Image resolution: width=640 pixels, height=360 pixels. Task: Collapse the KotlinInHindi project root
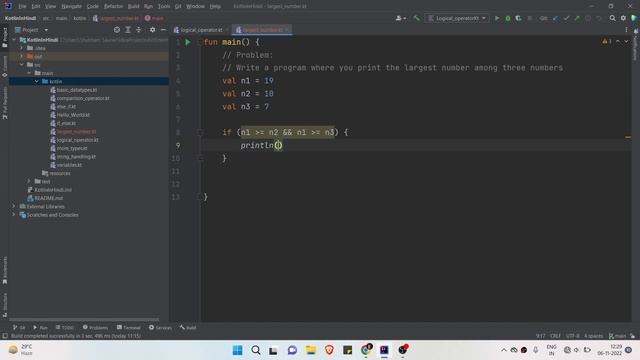coord(14,40)
